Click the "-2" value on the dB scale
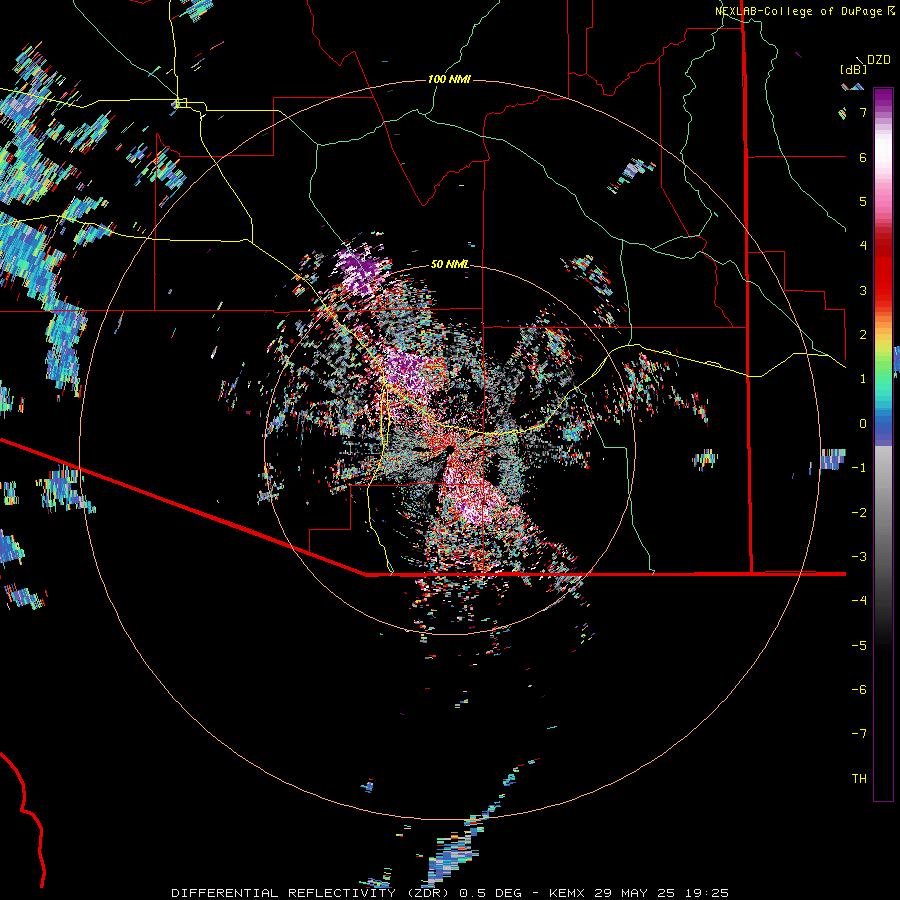Screen dimensions: 900x900 coord(859,513)
